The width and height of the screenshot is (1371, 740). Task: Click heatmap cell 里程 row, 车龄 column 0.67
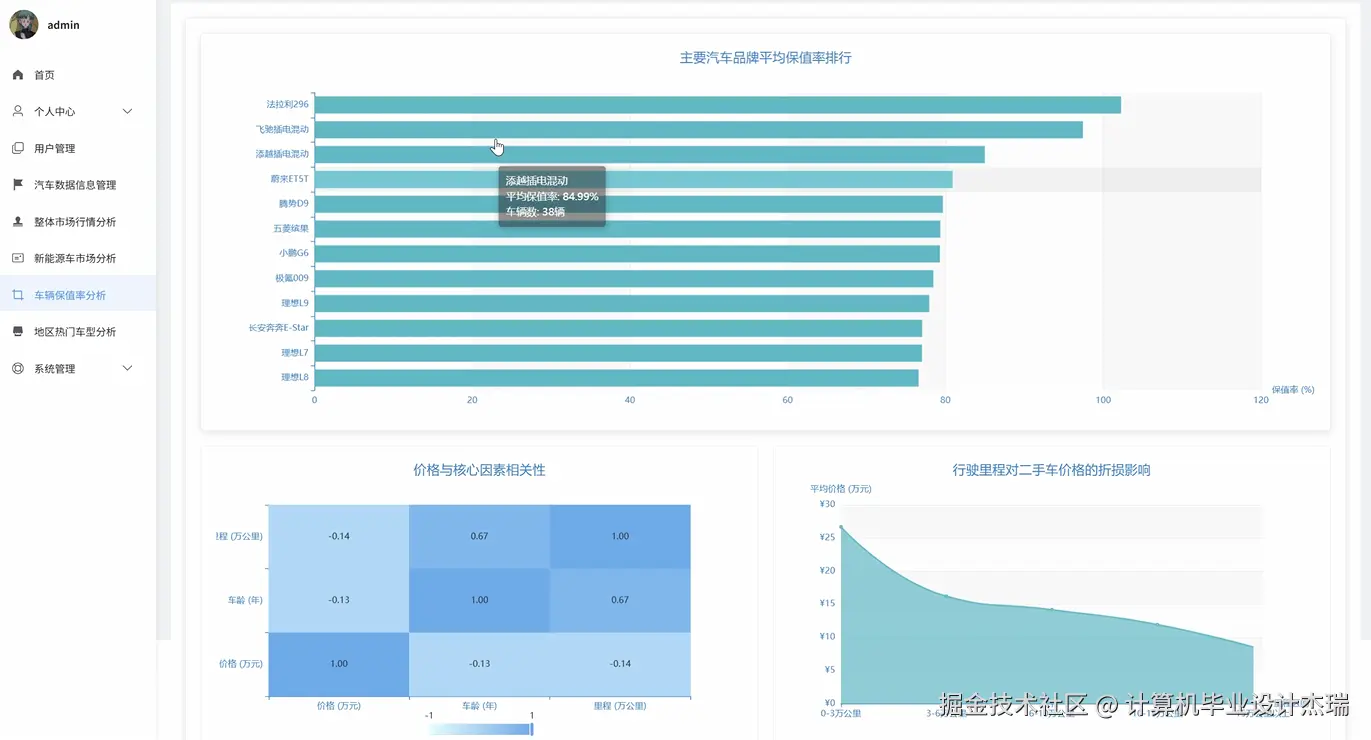coord(479,536)
